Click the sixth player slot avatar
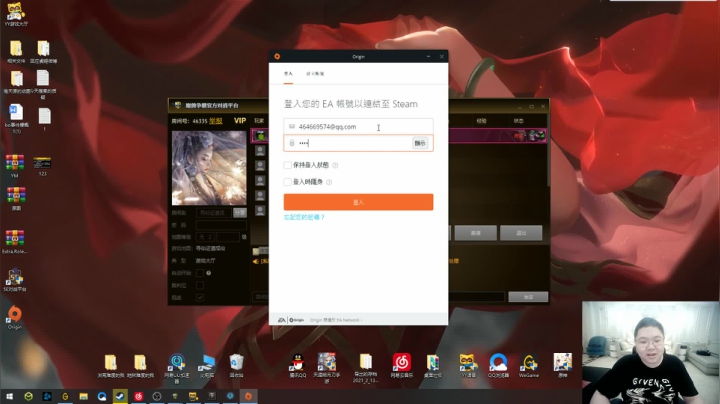The height and width of the screenshot is (404, 720). pyautogui.click(x=260, y=211)
